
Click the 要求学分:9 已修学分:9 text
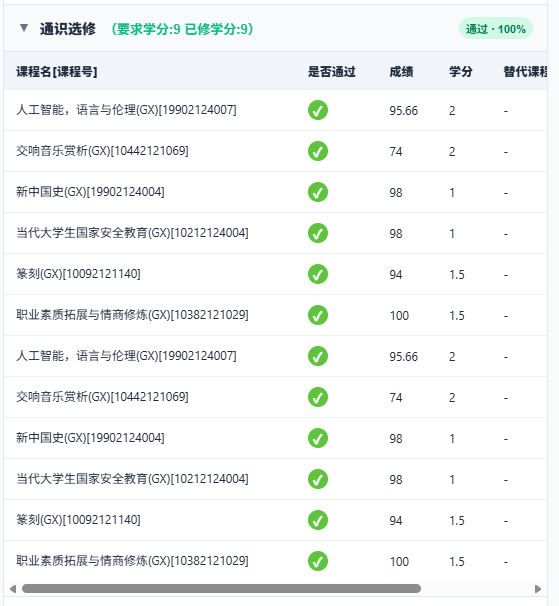(182, 29)
